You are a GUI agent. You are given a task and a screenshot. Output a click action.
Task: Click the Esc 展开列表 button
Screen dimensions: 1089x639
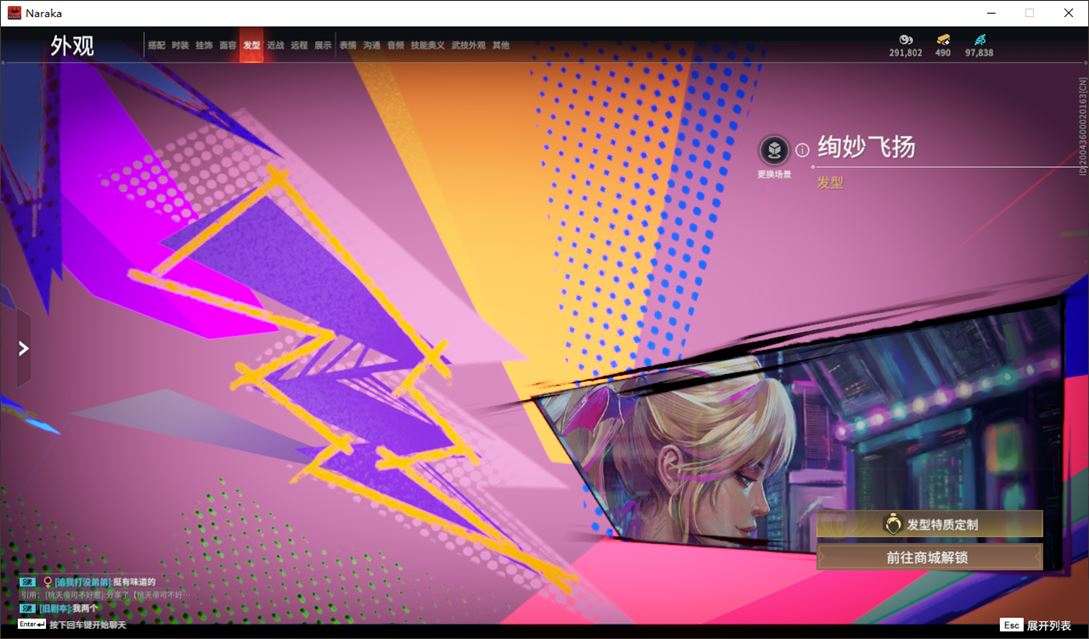(1036, 625)
